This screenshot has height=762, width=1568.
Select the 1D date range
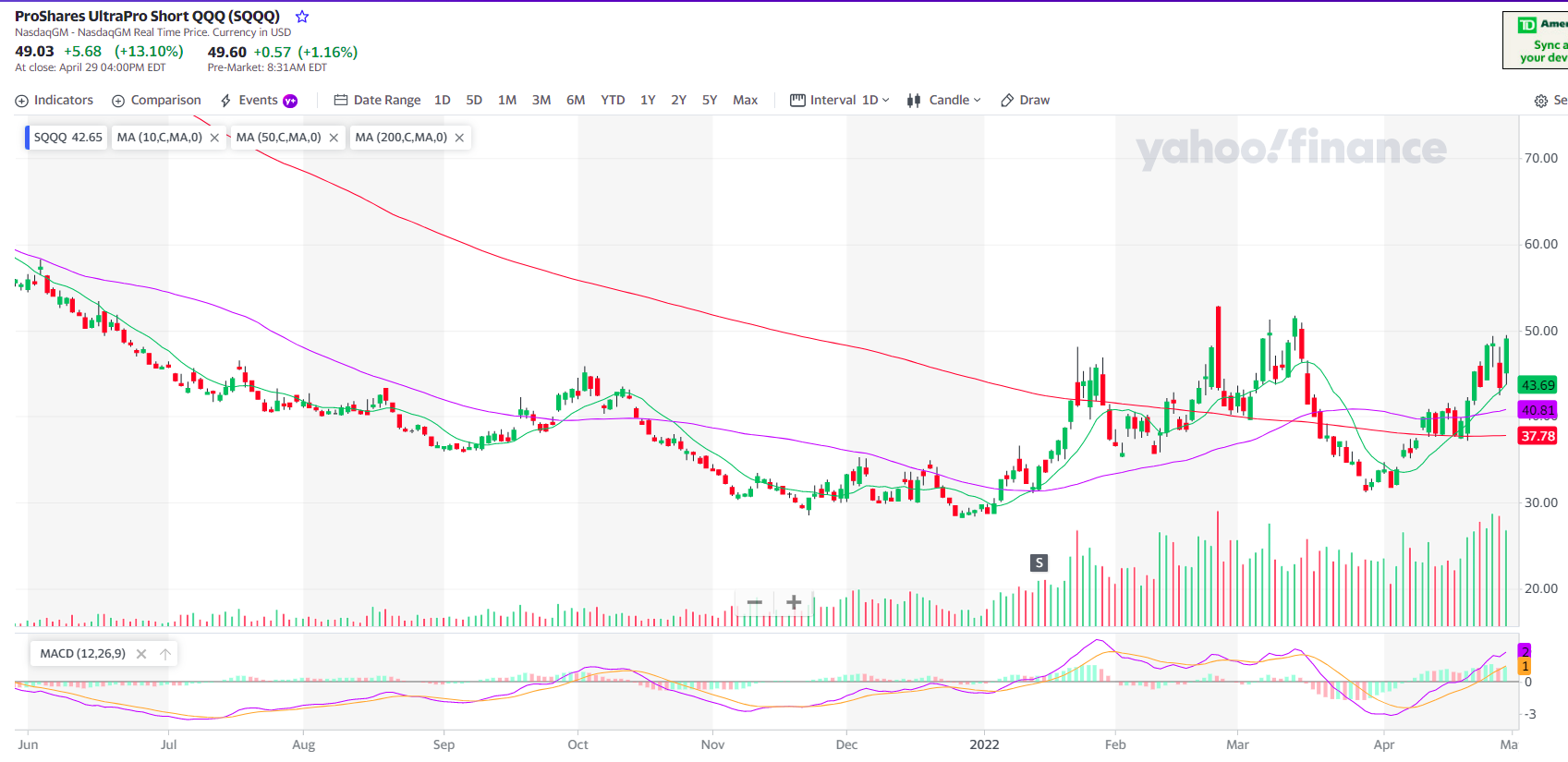click(443, 100)
